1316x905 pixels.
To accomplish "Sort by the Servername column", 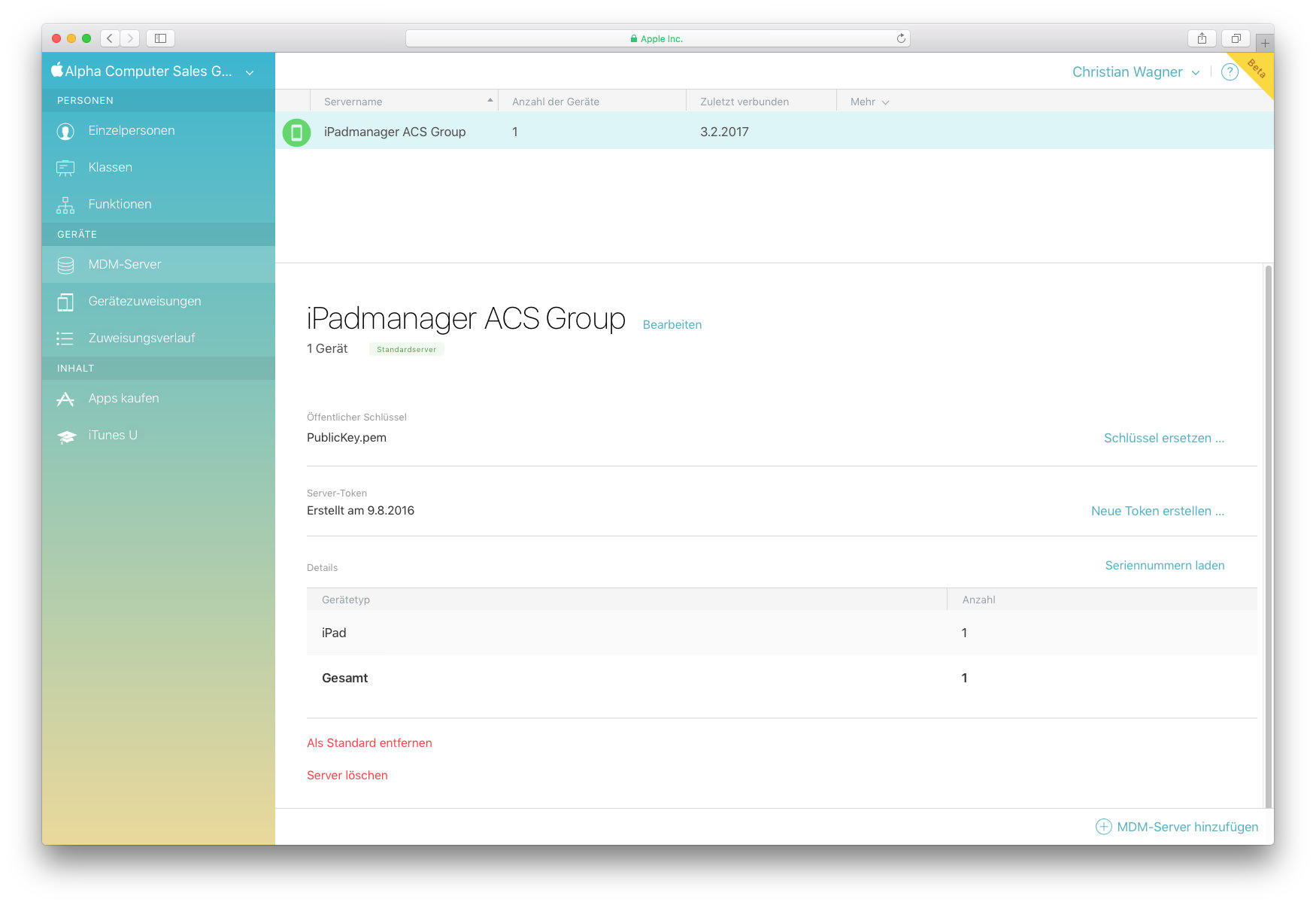I will 404,101.
